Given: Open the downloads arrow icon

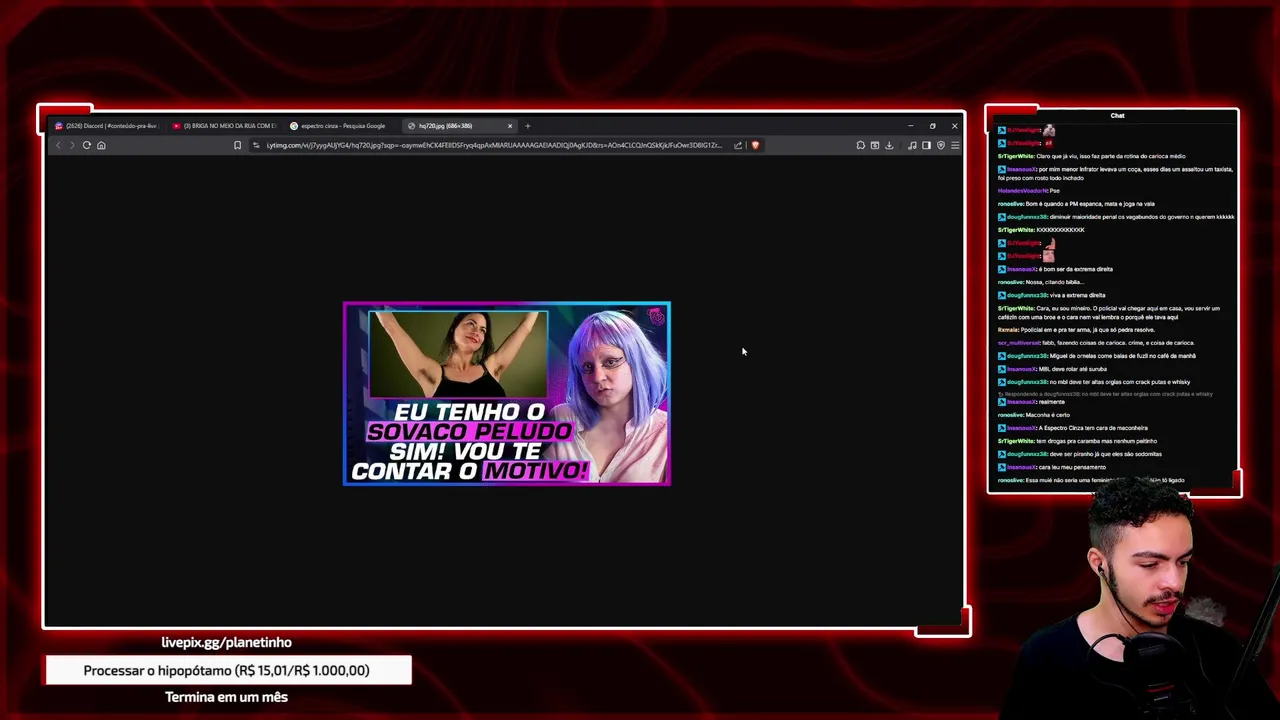Looking at the screenshot, I should [x=888, y=145].
